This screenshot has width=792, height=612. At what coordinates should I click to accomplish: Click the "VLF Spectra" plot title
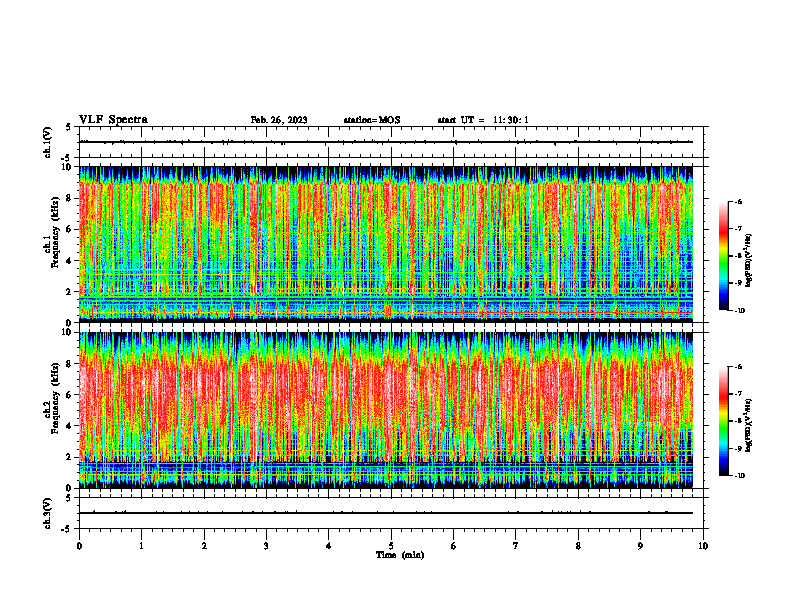pyautogui.click(x=113, y=120)
